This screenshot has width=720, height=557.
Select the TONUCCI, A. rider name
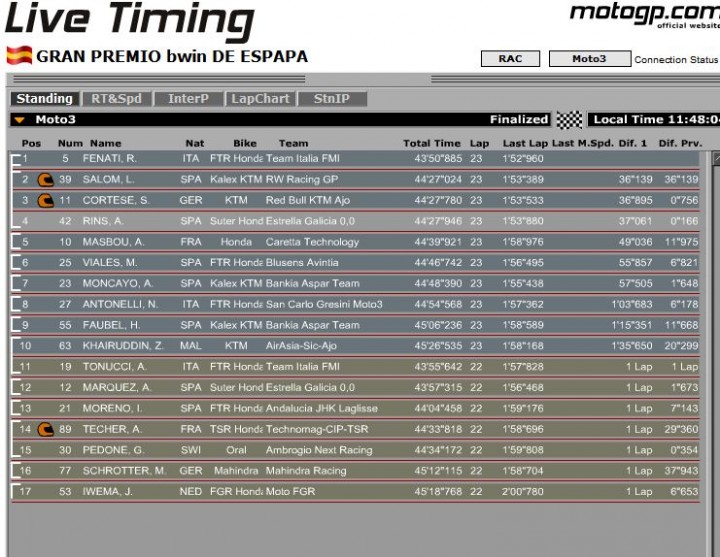[114, 367]
